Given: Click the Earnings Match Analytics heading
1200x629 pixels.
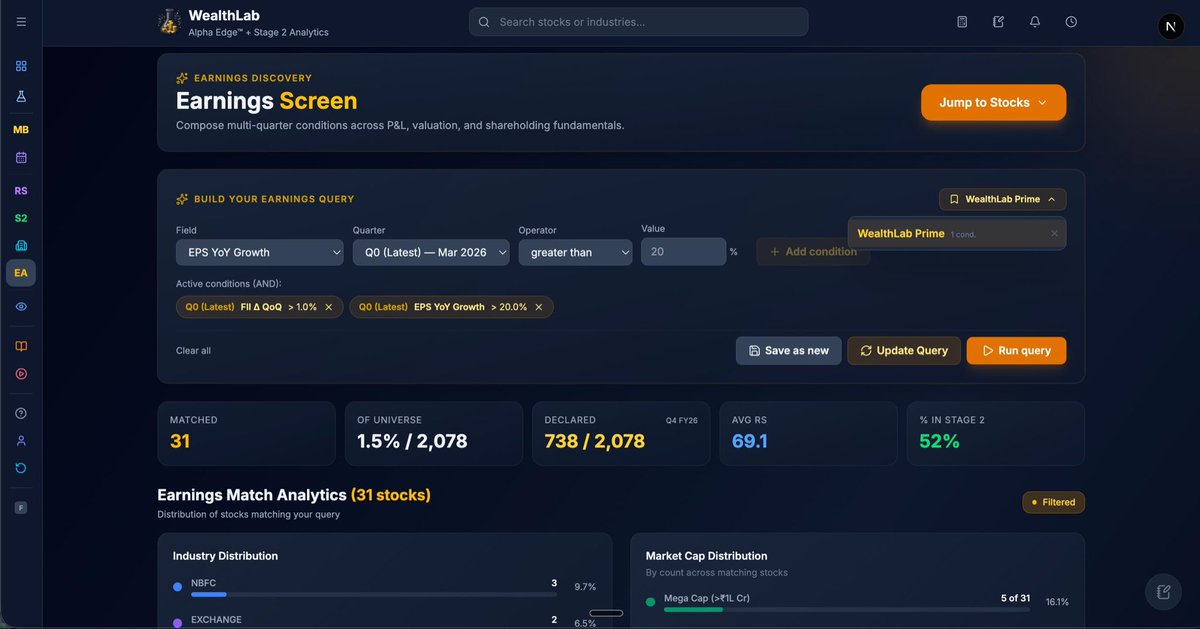Looking at the screenshot, I should (x=294, y=495).
